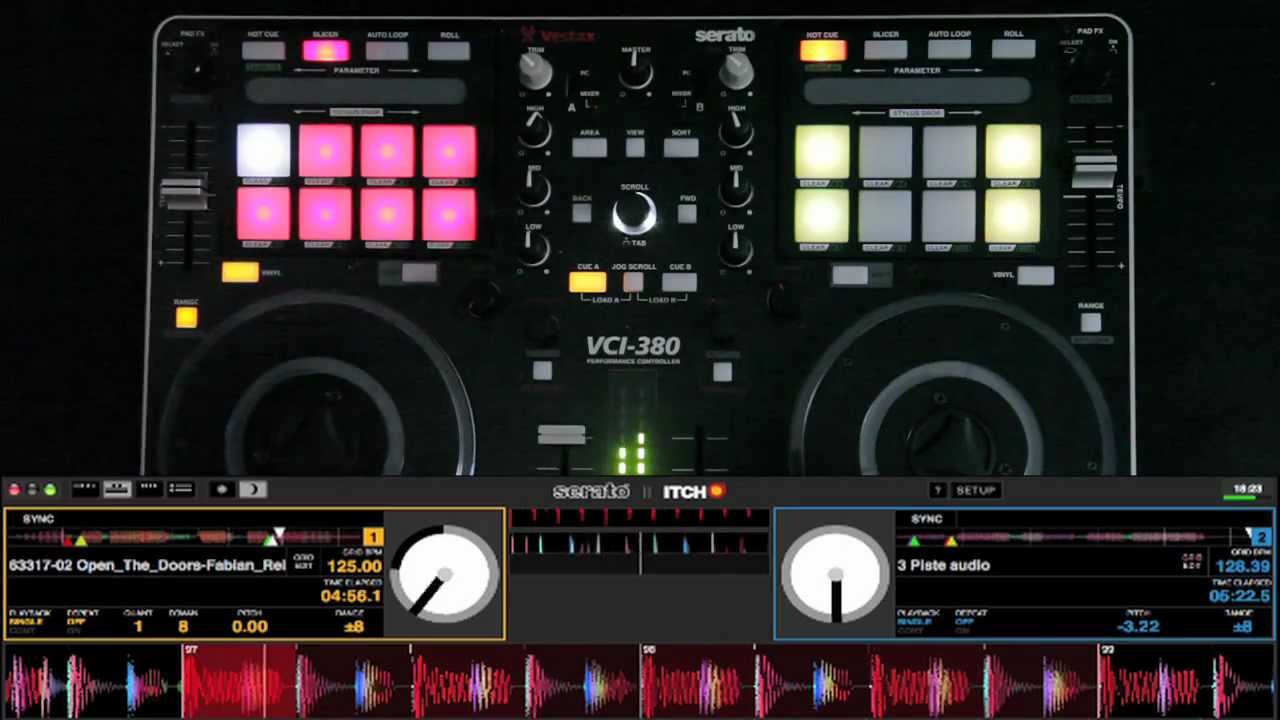Select AUTO LOOP mode on deck B
This screenshot has height=720, width=1280.
[949, 49]
